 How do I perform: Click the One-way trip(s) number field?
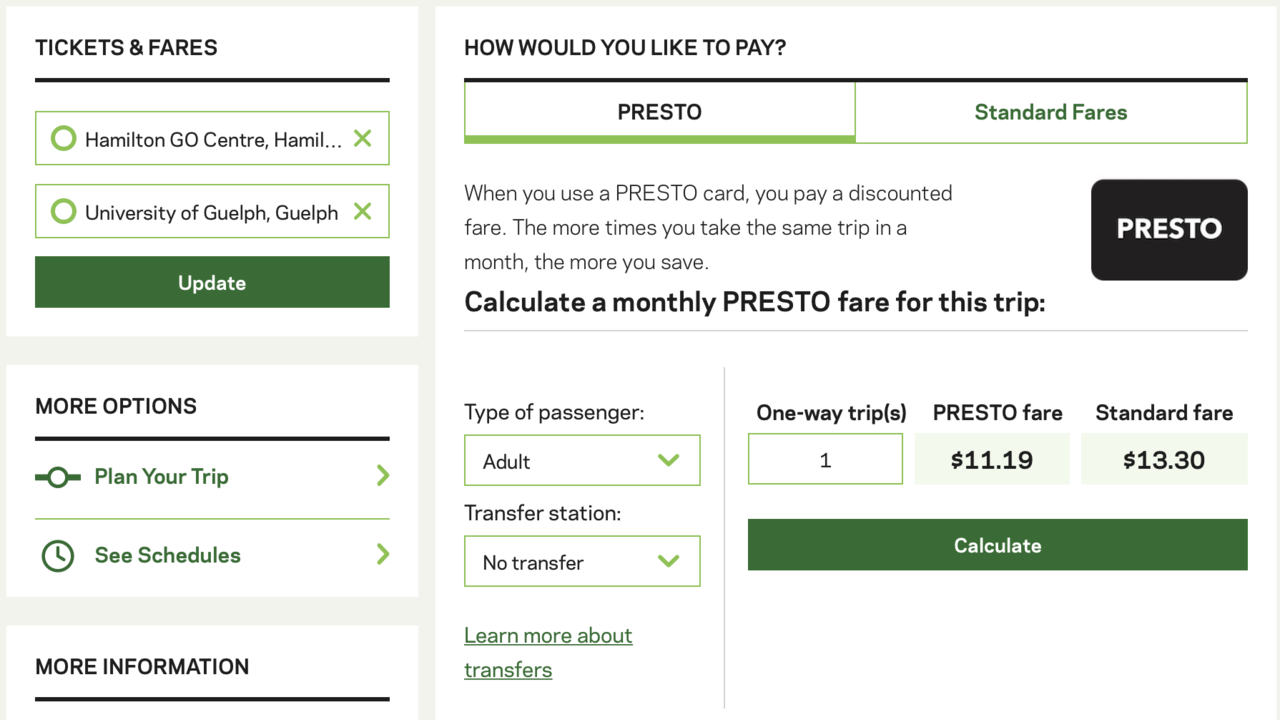point(825,460)
